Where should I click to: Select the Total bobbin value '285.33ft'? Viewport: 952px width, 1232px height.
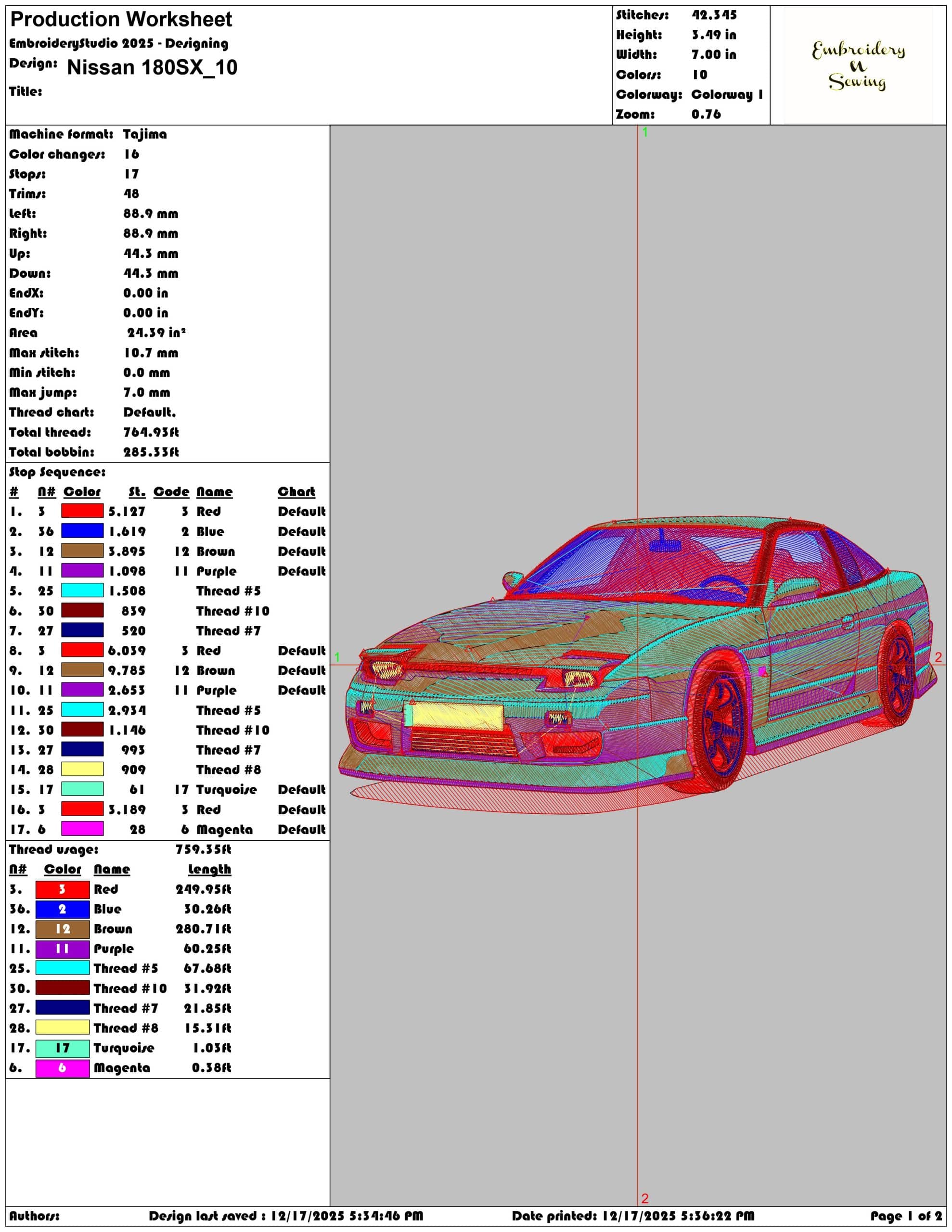151,452
